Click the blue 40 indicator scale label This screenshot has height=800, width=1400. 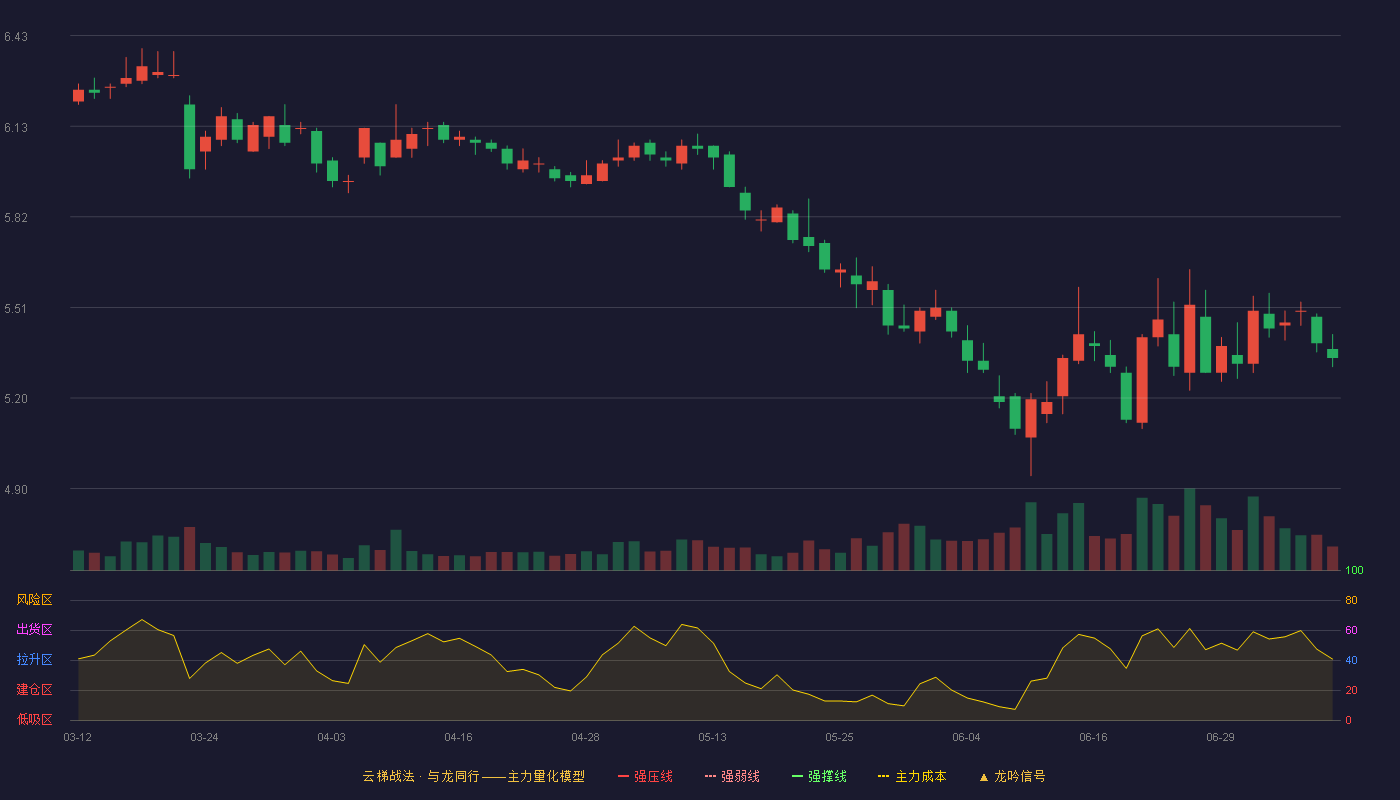click(x=1351, y=660)
